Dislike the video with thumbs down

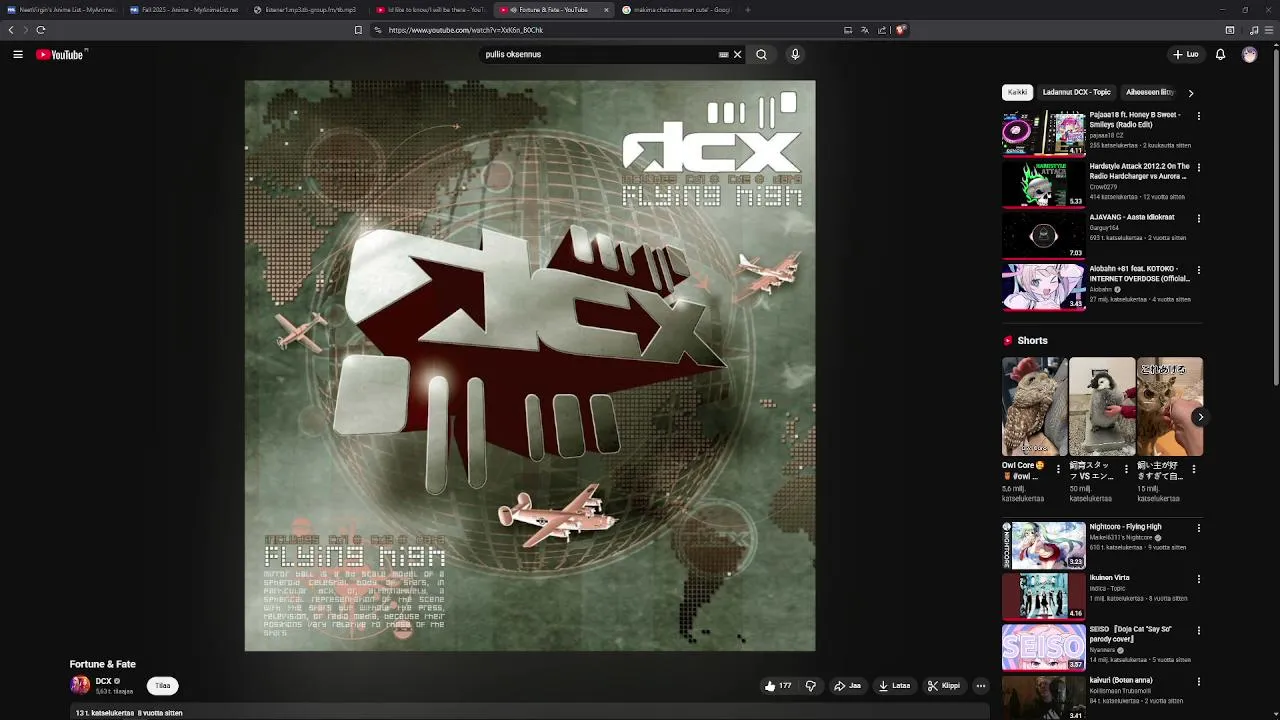pyautogui.click(x=811, y=686)
